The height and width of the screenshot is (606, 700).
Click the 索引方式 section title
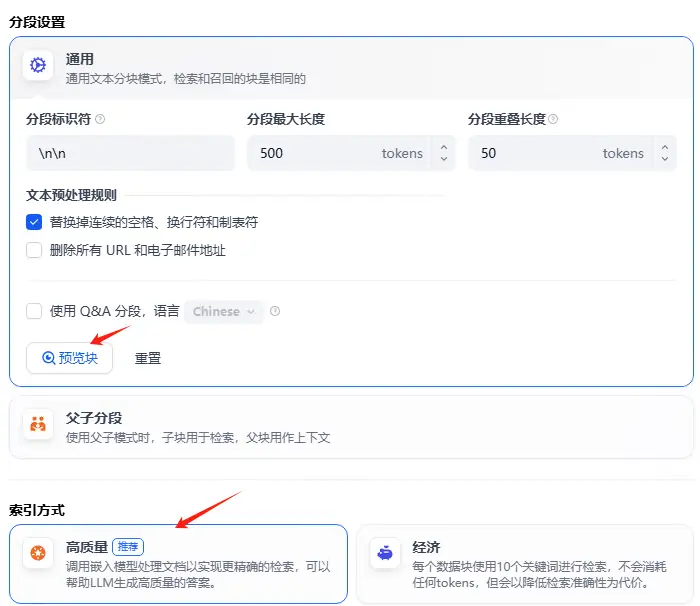(x=37, y=510)
